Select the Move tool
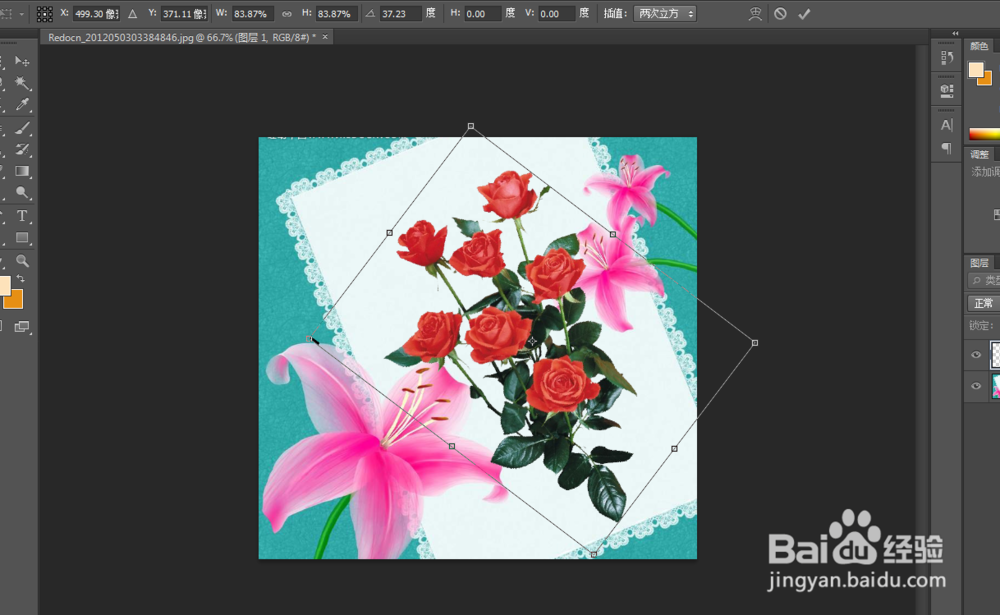Screen dimensions: 1000x615 22,61
